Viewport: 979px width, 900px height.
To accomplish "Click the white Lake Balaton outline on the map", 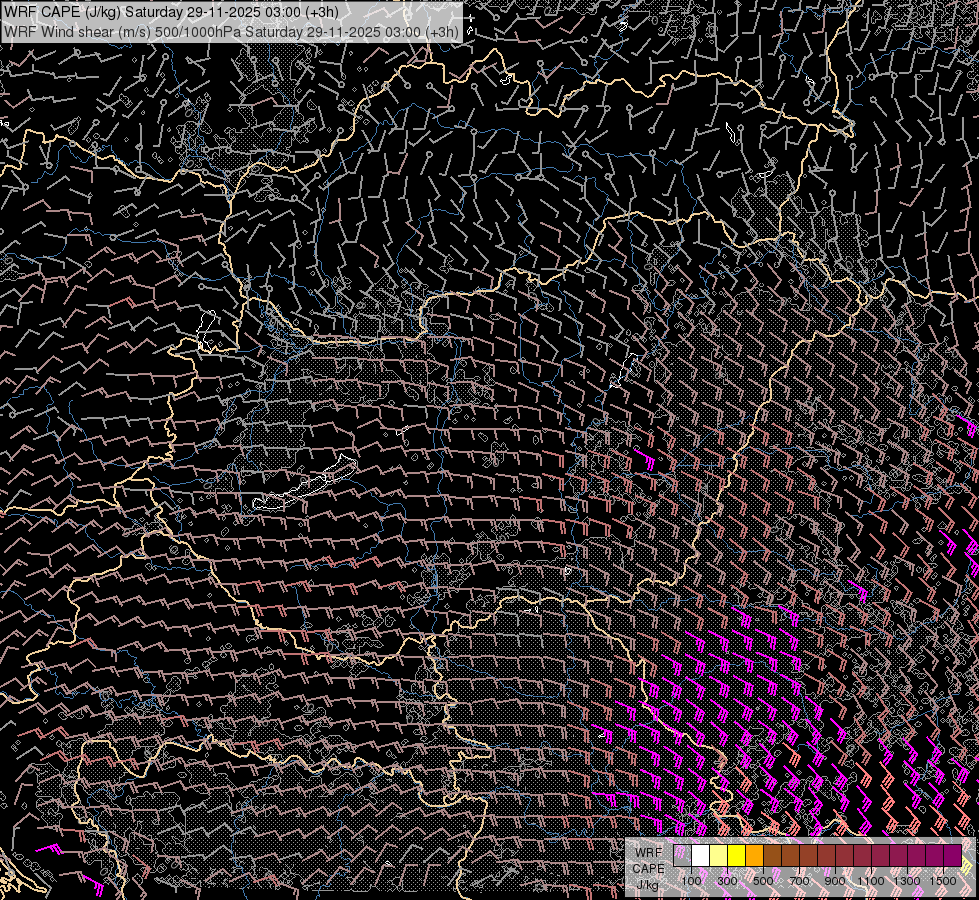I will pyautogui.click(x=305, y=487).
